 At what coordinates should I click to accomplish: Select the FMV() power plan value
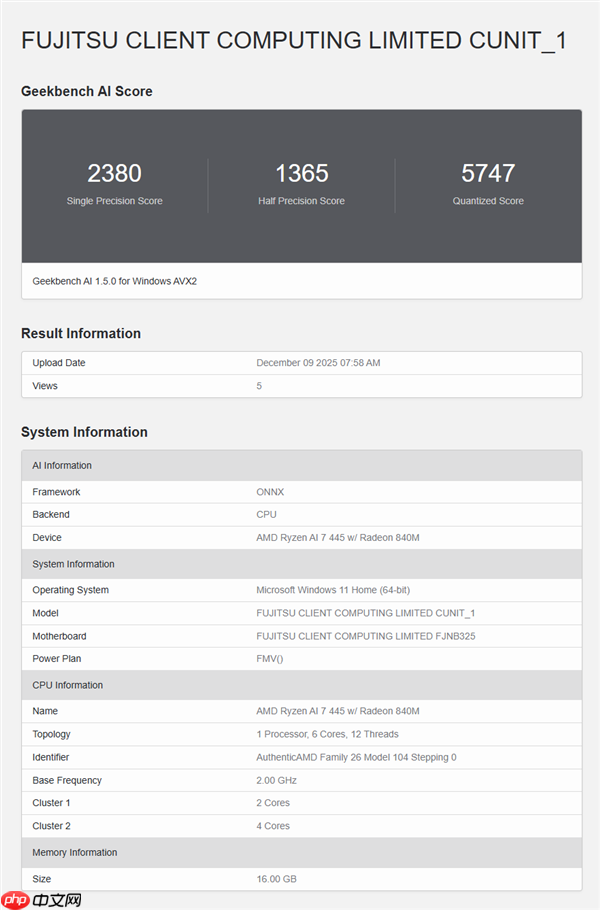[270, 659]
